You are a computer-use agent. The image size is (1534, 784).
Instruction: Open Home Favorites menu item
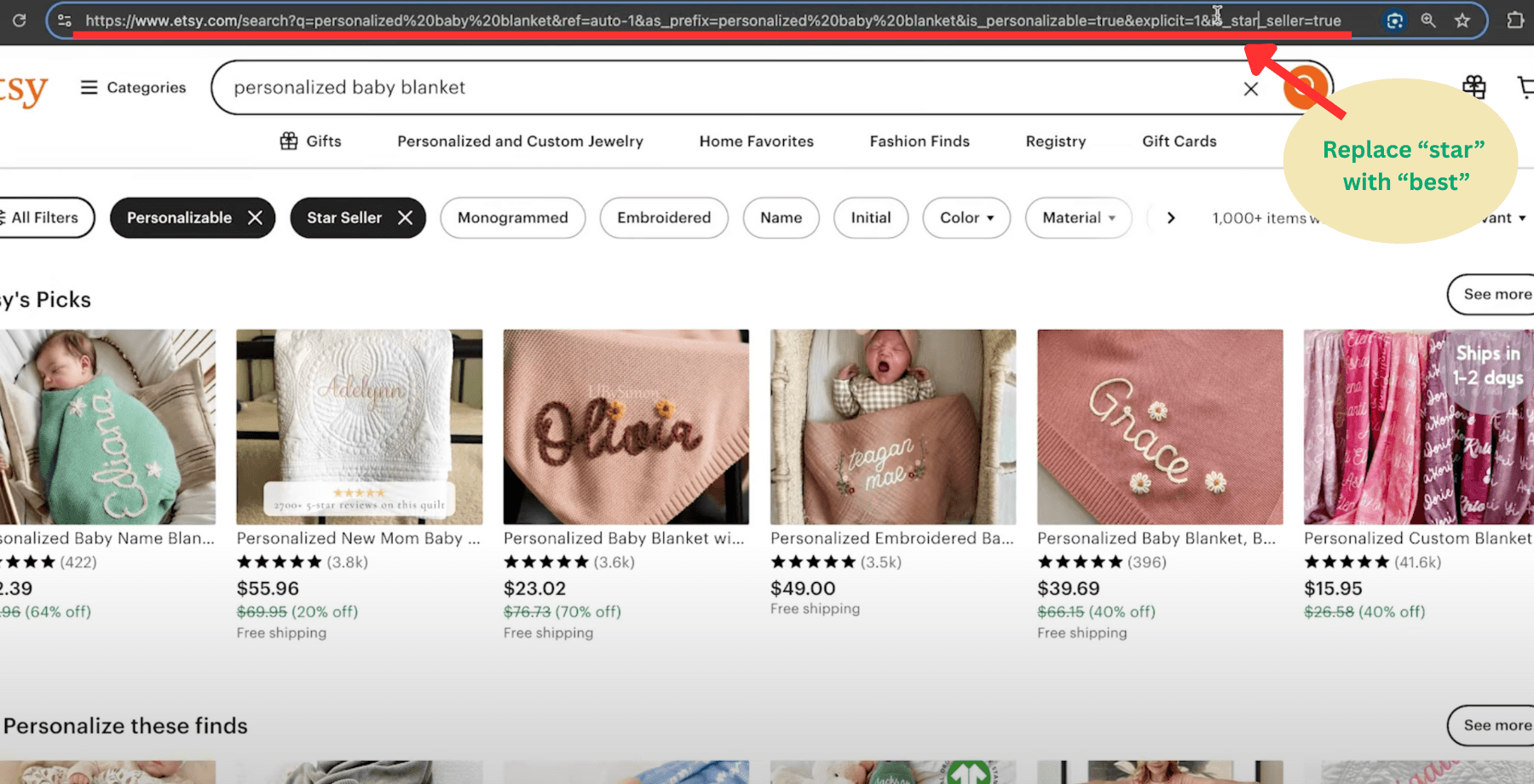757,141
